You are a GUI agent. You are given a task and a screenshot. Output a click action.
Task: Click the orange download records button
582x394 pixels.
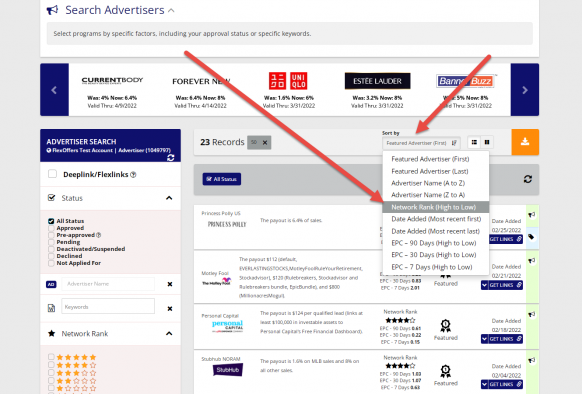(525, 142)
